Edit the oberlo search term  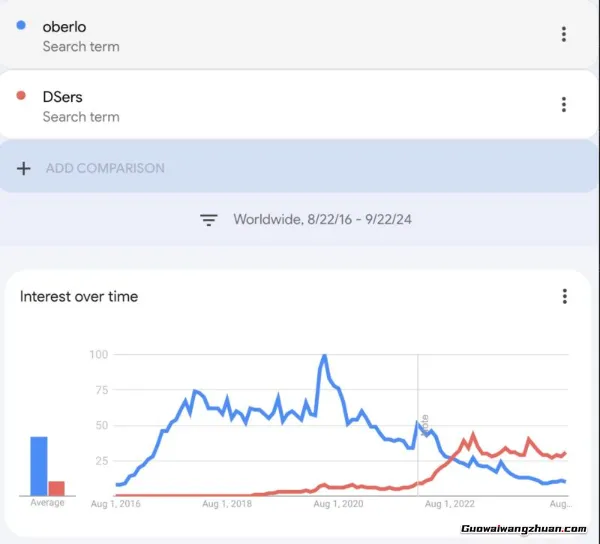pyautogui.click(x=62, y=27)
